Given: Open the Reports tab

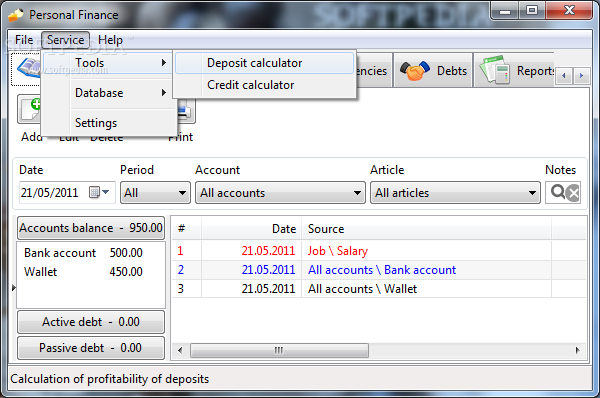Looking at the screenshot, I should (x=515, y=71).
